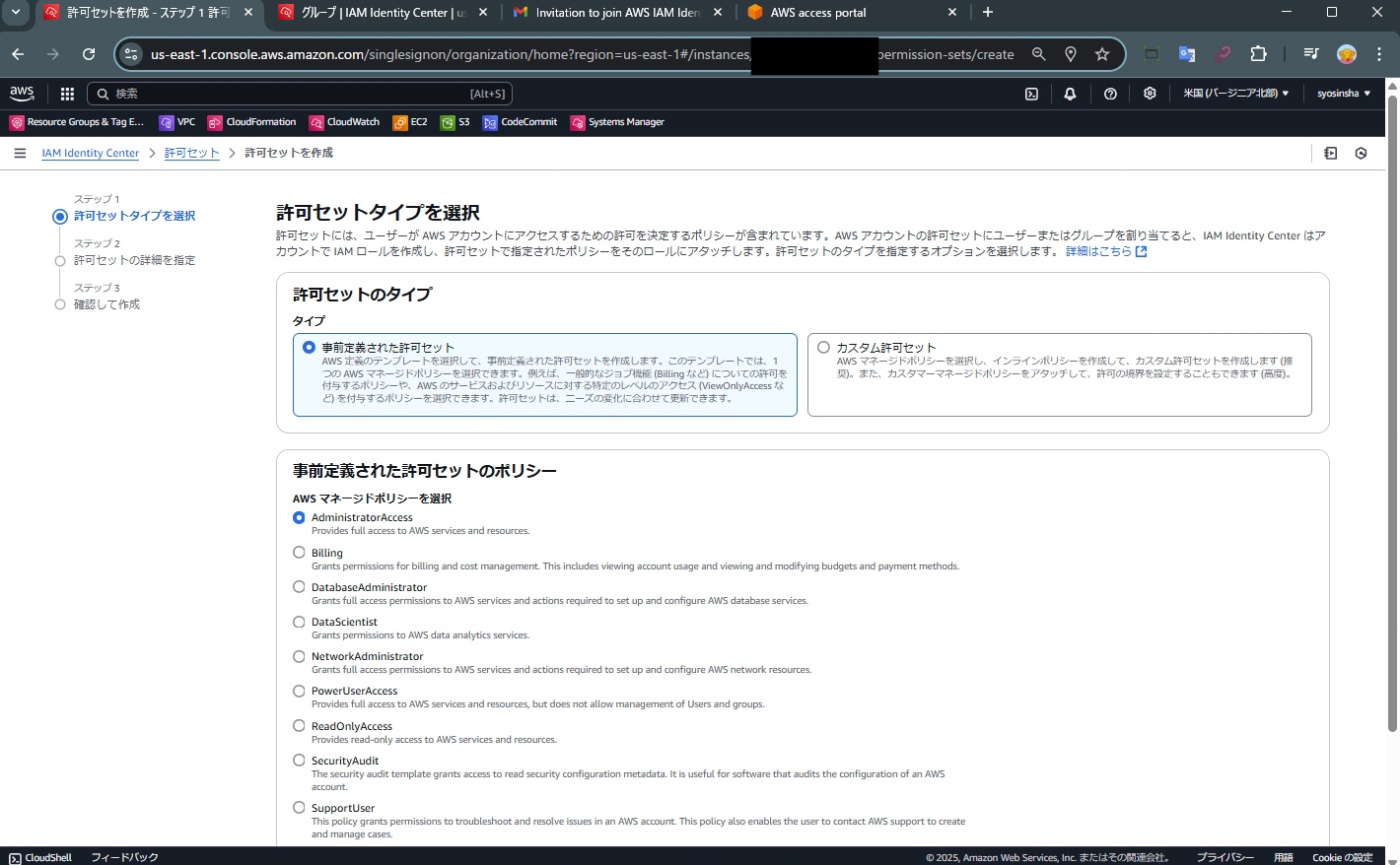Click the IAM Identity Center breadcrumb link
The image size is (1400, 865).
click(x=90, y=153)
